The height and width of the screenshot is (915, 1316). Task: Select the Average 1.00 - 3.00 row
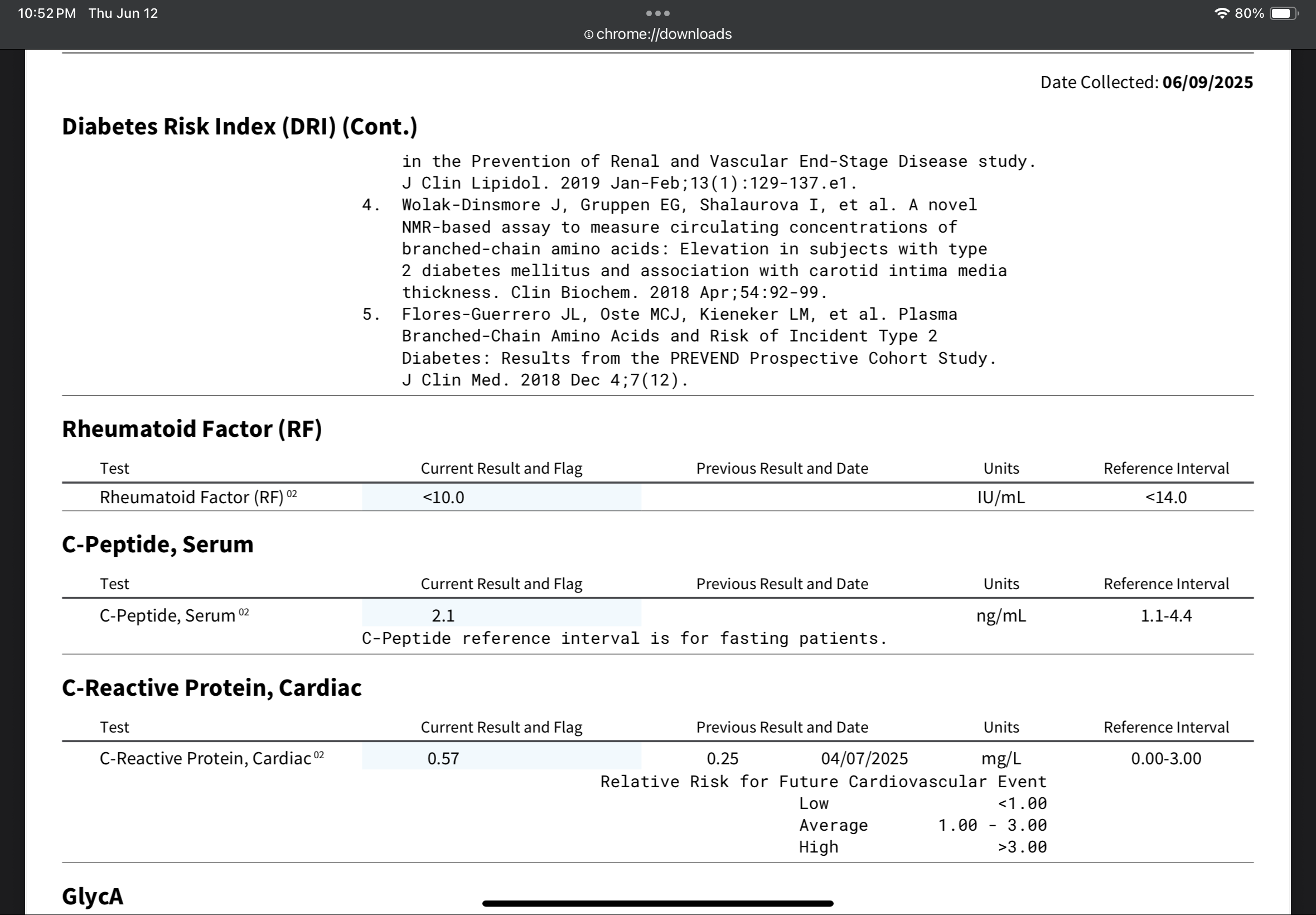tap(923, 825)
